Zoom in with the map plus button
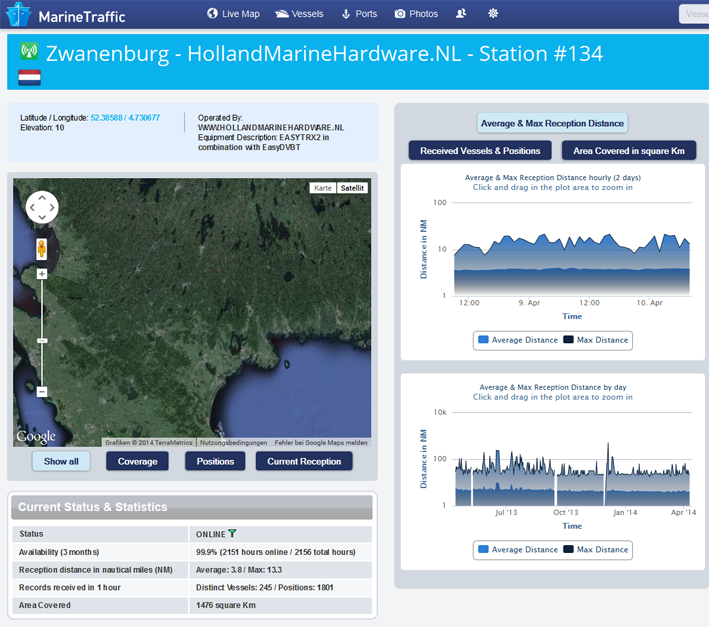Screen dimensions: 709x627 tap(42, 274)
